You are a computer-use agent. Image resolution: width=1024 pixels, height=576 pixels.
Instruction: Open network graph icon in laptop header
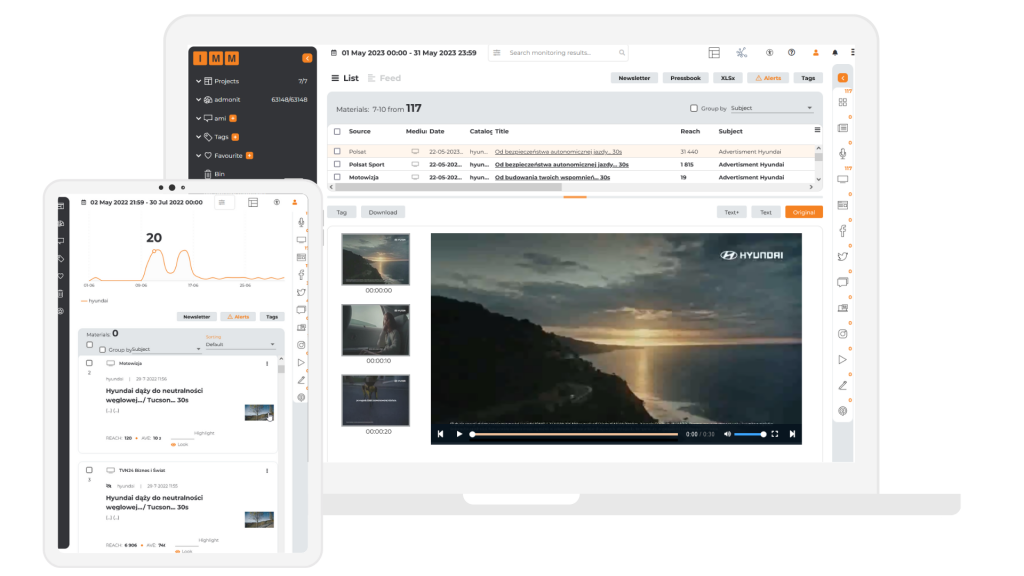click(741, 52)
